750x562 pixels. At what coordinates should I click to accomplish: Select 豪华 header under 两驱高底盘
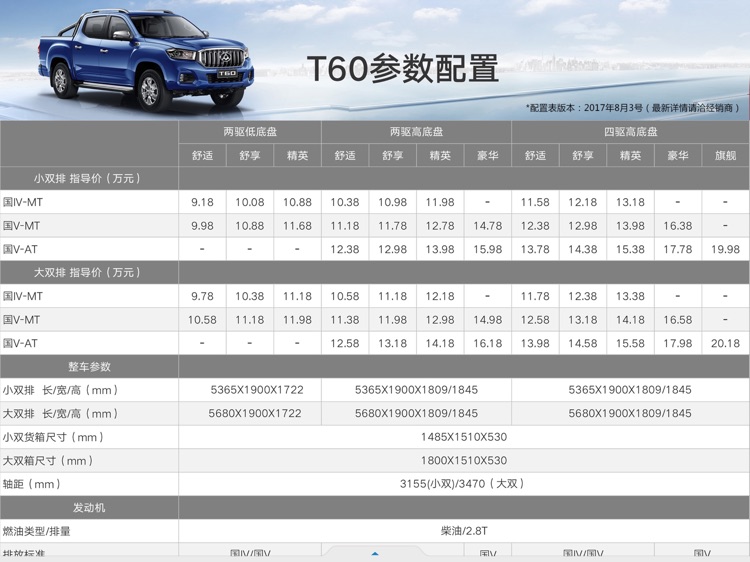(x=487, y=155)
